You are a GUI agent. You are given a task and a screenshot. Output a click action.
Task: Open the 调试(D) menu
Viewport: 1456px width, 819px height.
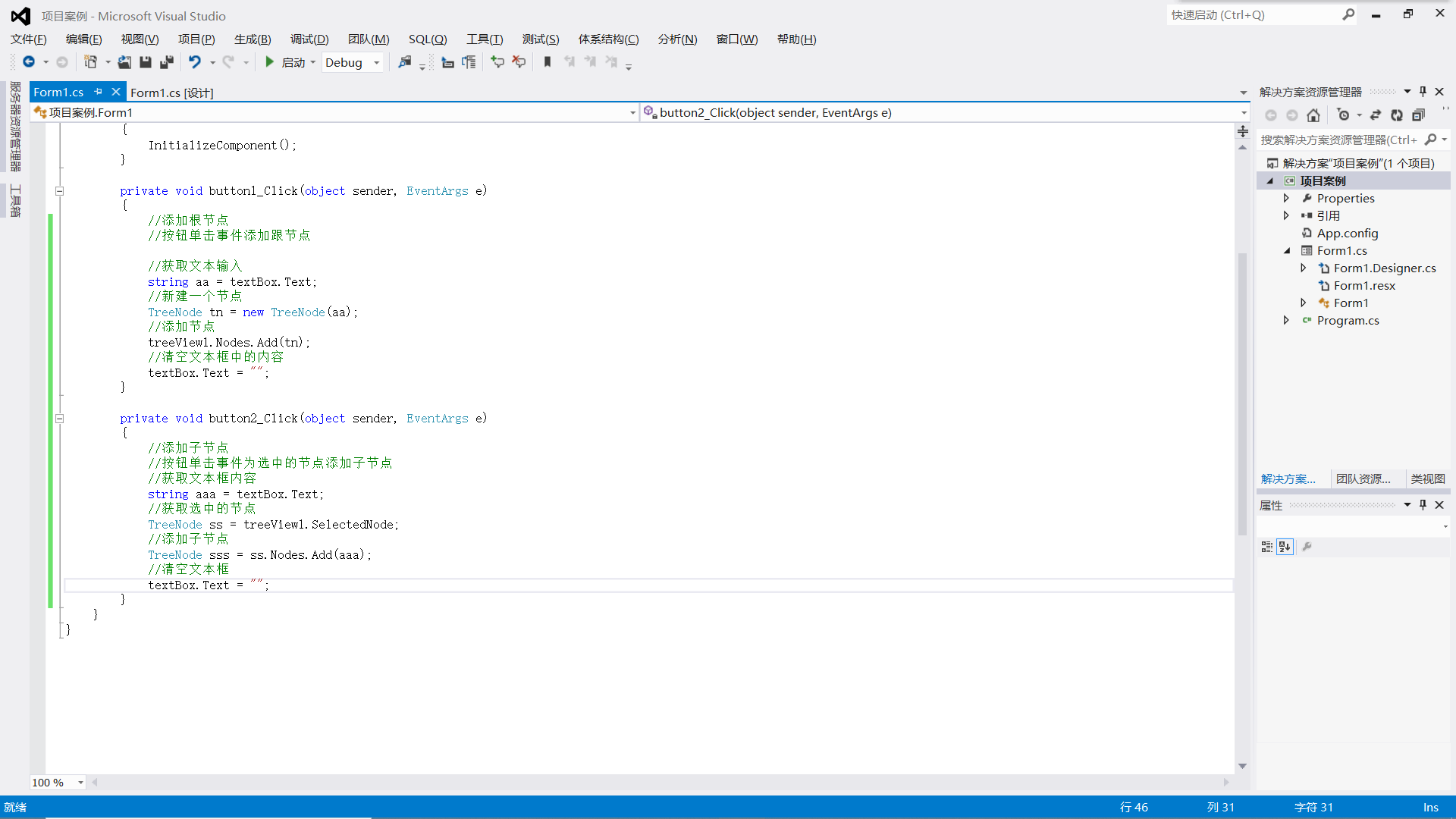pyautogui.click(x=309, y=39)
